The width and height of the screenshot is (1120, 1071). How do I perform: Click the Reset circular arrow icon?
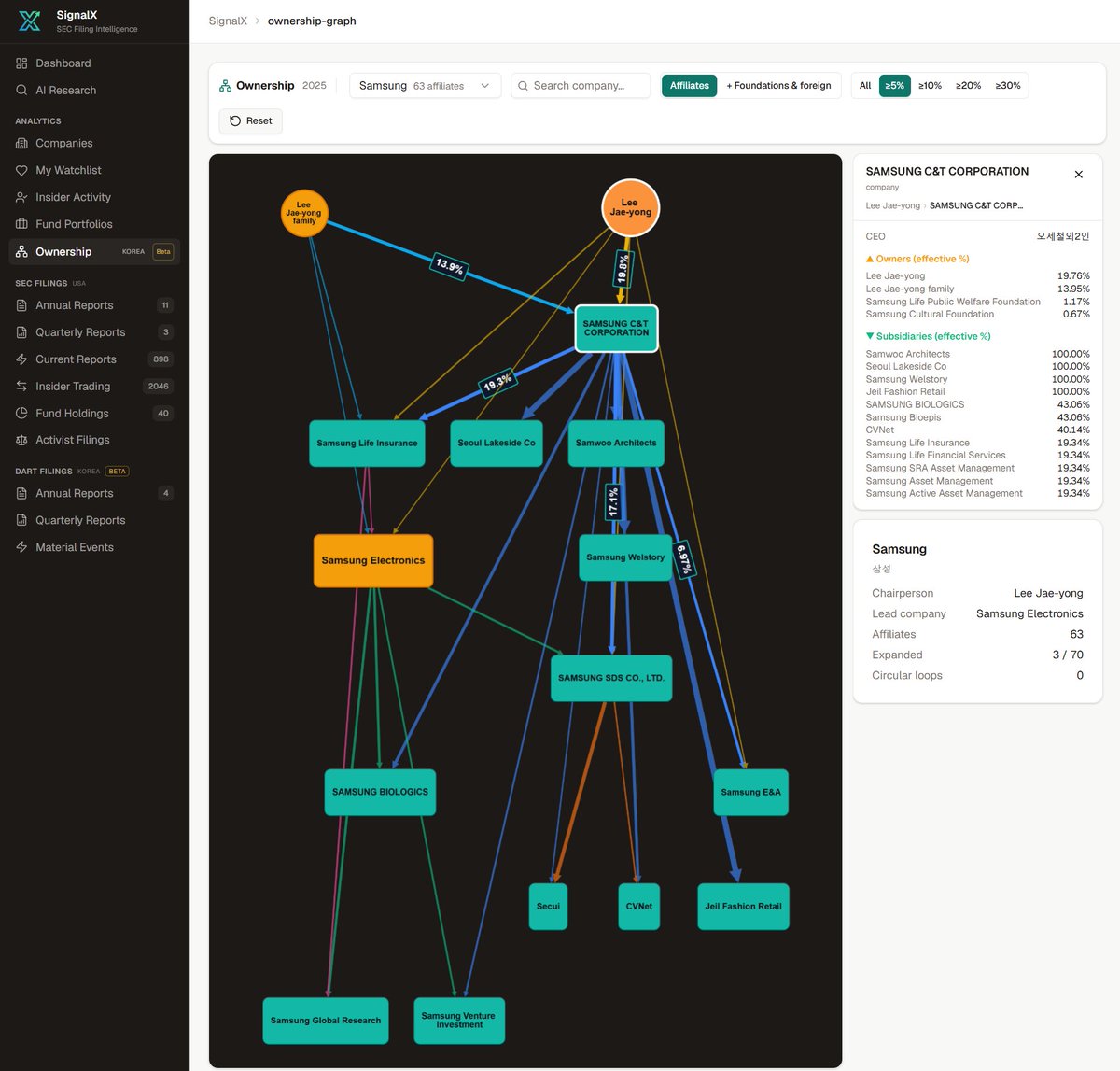(235, 121)
